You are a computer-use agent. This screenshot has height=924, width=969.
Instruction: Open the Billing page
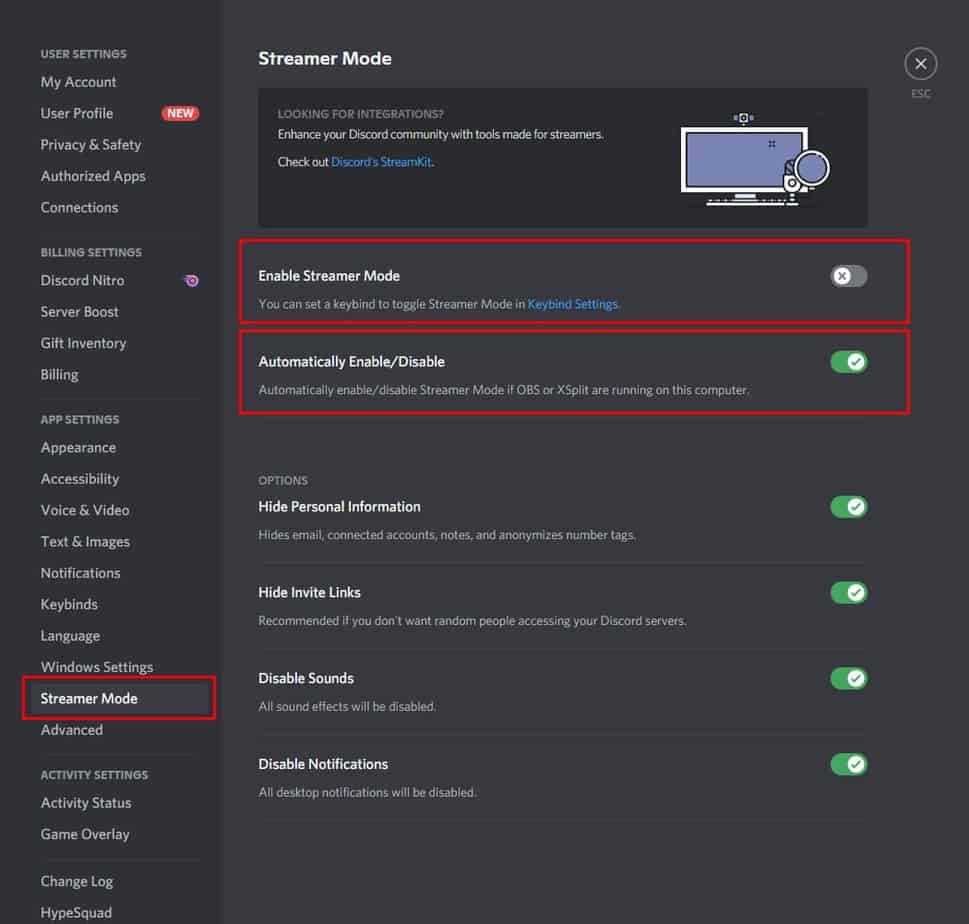(x=59, y=375)
